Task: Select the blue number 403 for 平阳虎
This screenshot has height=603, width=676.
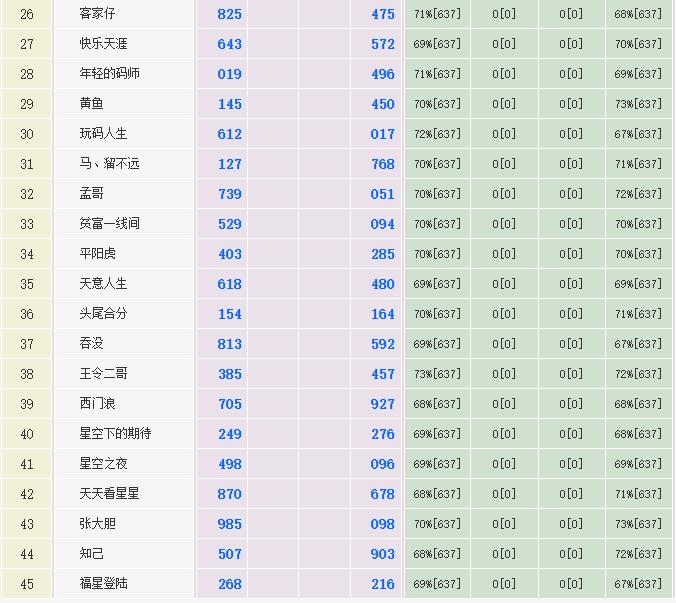Action: 230,254
